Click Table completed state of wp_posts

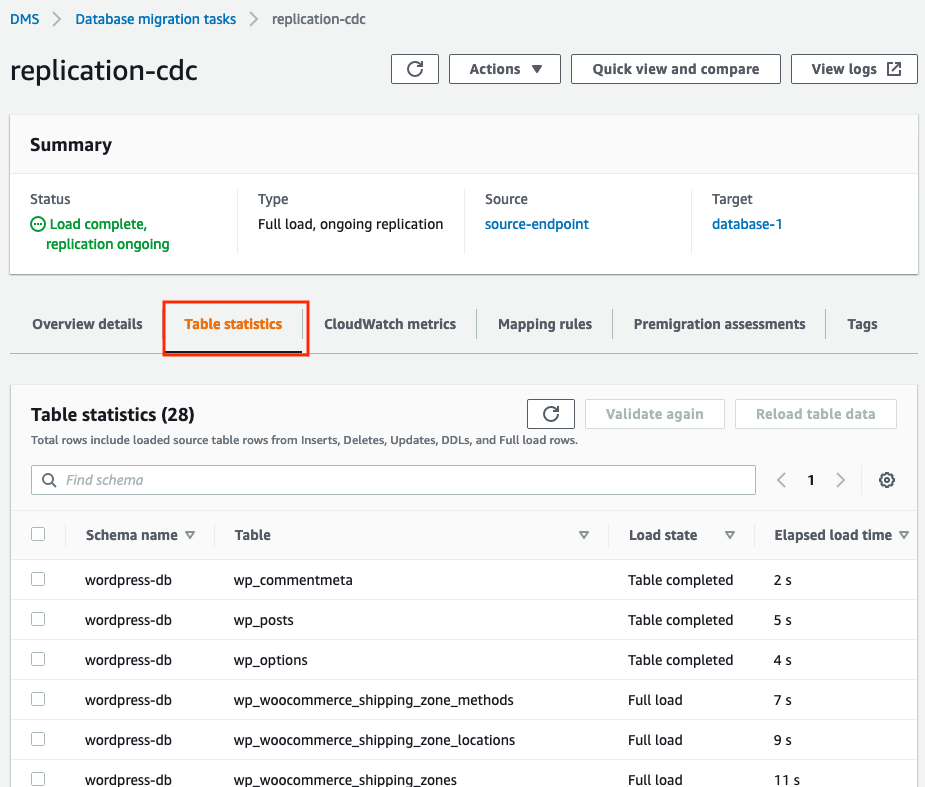point(680,620)
